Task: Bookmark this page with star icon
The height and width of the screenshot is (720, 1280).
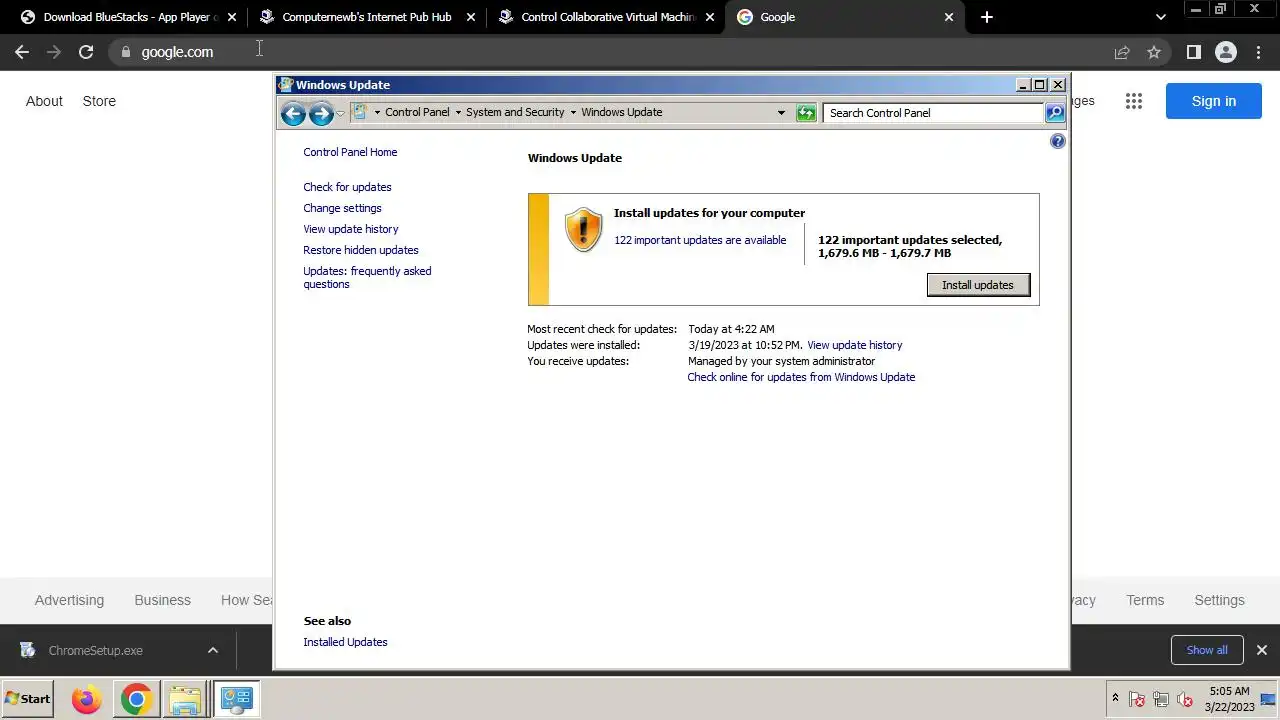Action: (1154, 52)
